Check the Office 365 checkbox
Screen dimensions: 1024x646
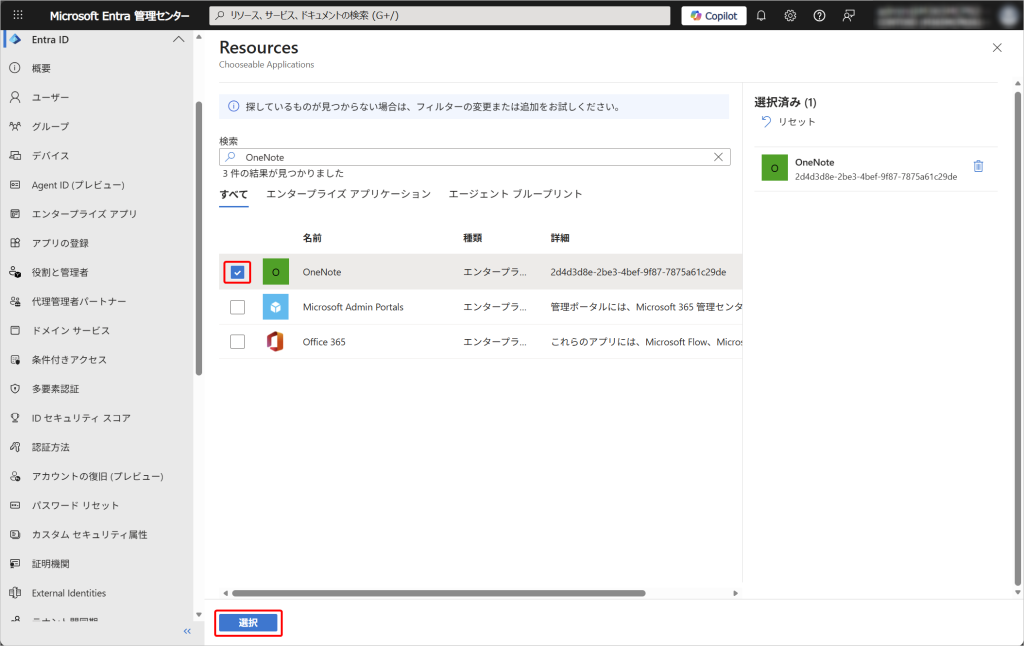(x=237, y=342)
